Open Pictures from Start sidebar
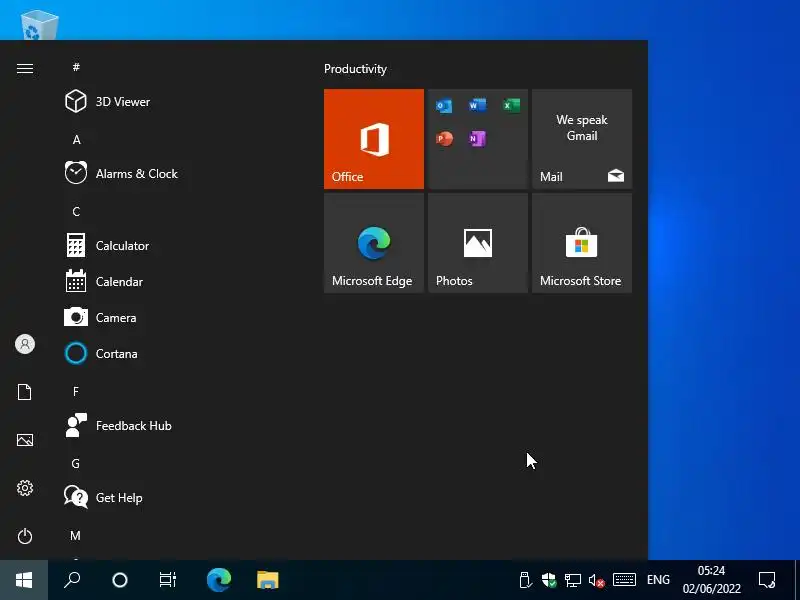 (24, 440)
